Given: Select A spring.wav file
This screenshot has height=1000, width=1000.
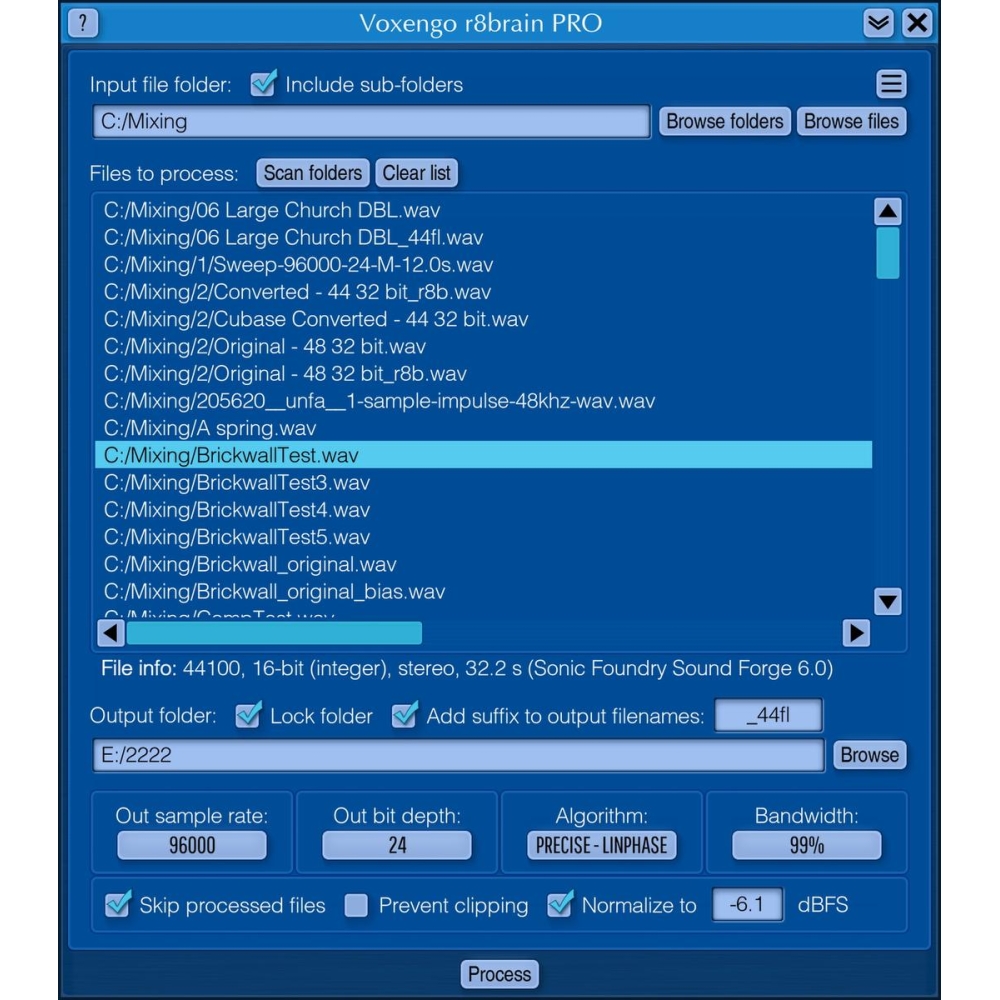Looking at the screenshot, I should [483, 428].
